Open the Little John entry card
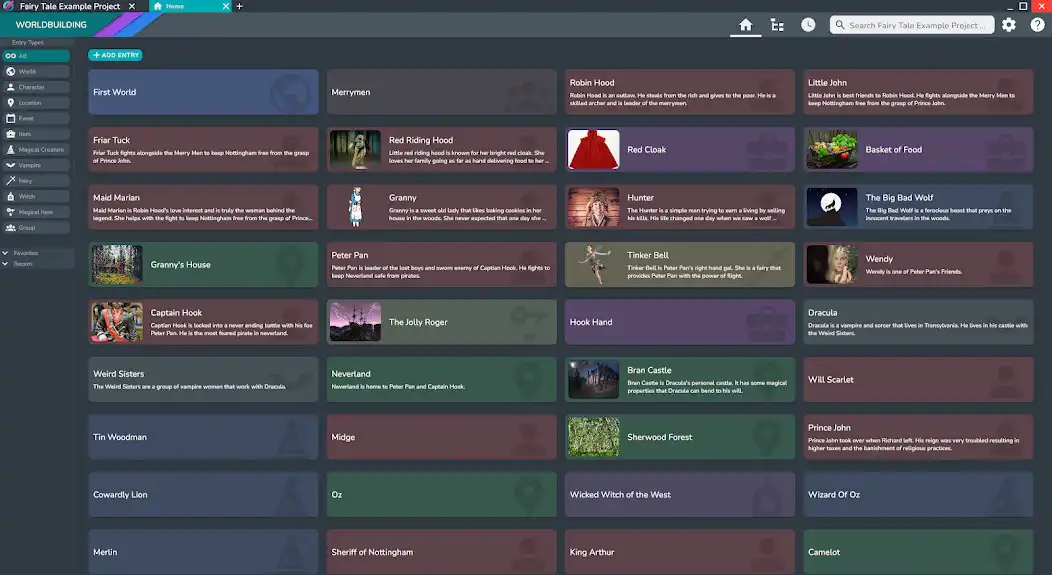This screenshot has width=1052, height=575. (918, 92)
